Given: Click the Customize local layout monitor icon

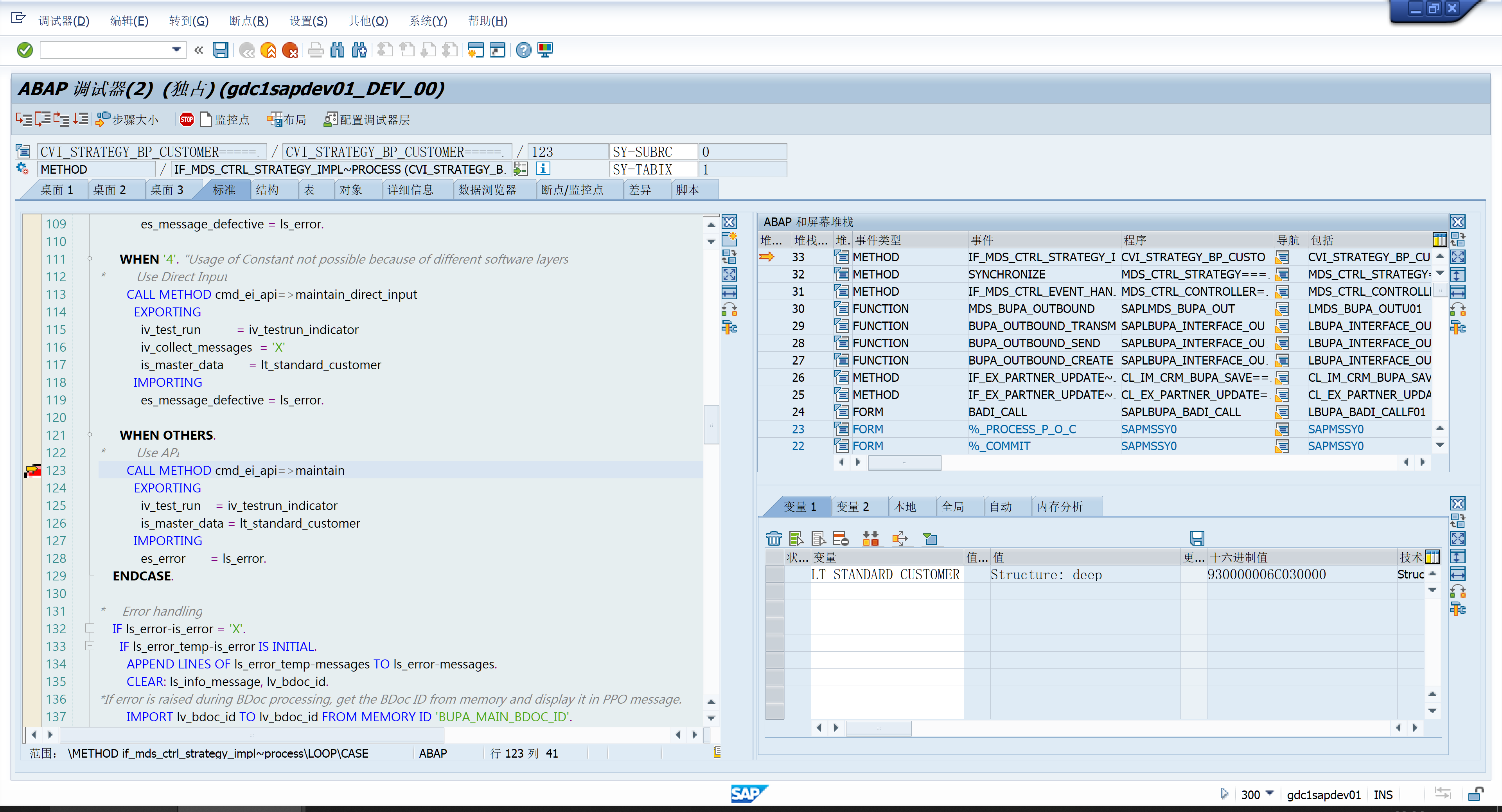Looking at the screenshot, I should pos(545,50).
